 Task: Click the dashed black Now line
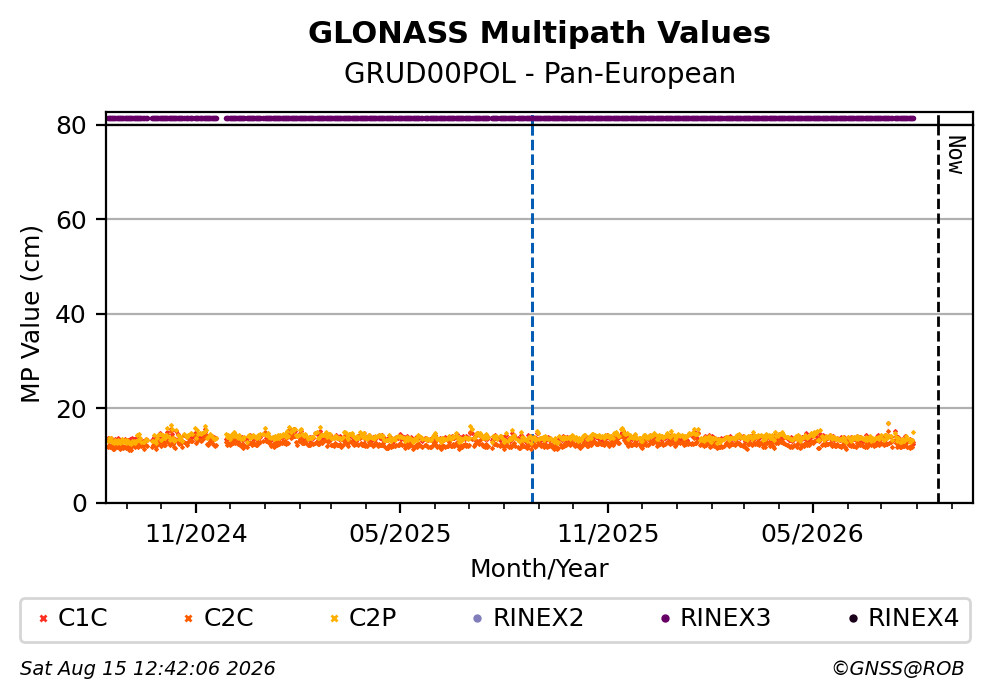point(938,310)
